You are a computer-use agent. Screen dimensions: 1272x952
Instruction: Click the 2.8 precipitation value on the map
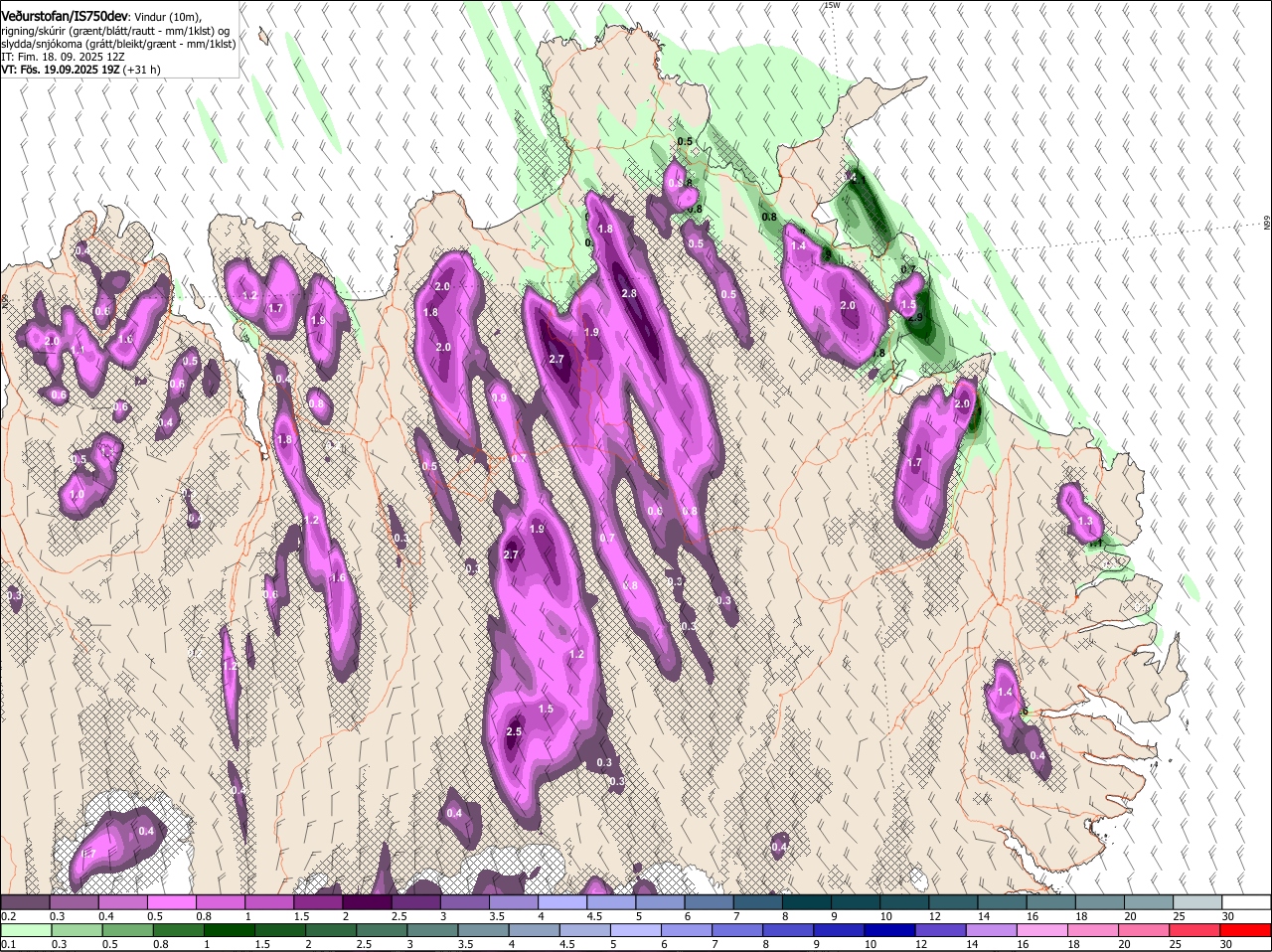(629, 293)
